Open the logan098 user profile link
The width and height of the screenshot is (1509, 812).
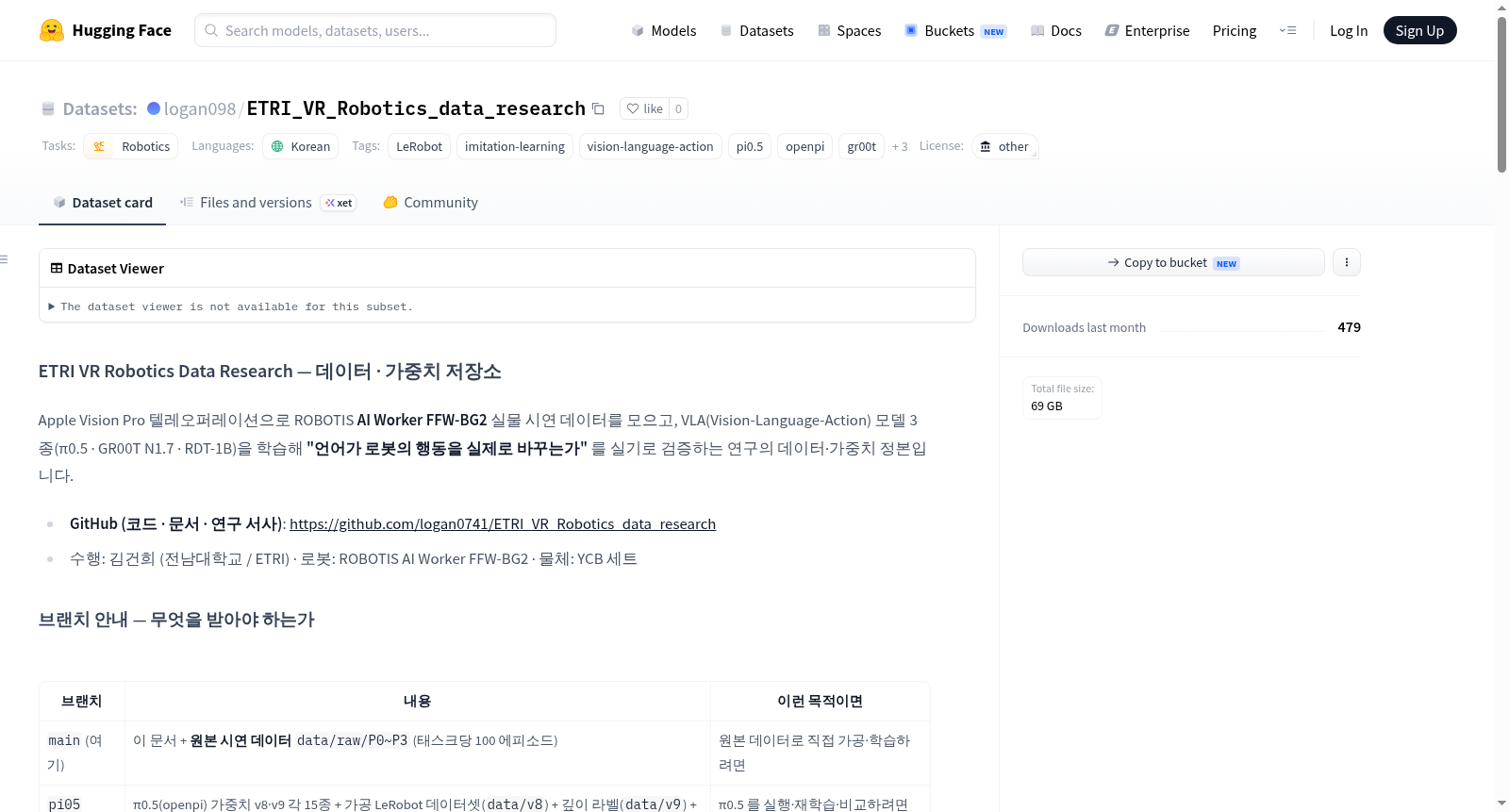200,108
